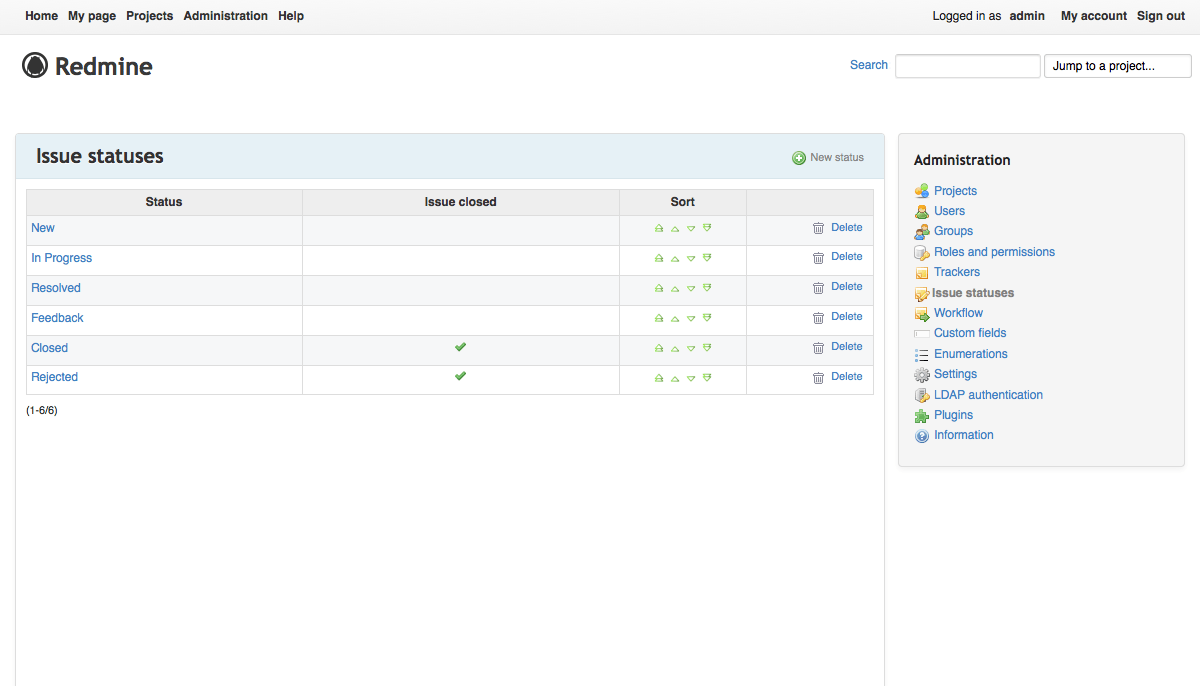
Task: Move Resolved status to bottom
Action: (707, 288)
